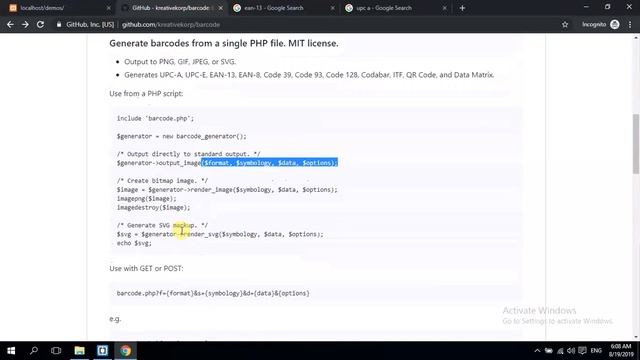This screenshot has width=640, height=360.
Task: Click the heading 'Generate barcodes from a single PHP file'
Action: (224, 43)
